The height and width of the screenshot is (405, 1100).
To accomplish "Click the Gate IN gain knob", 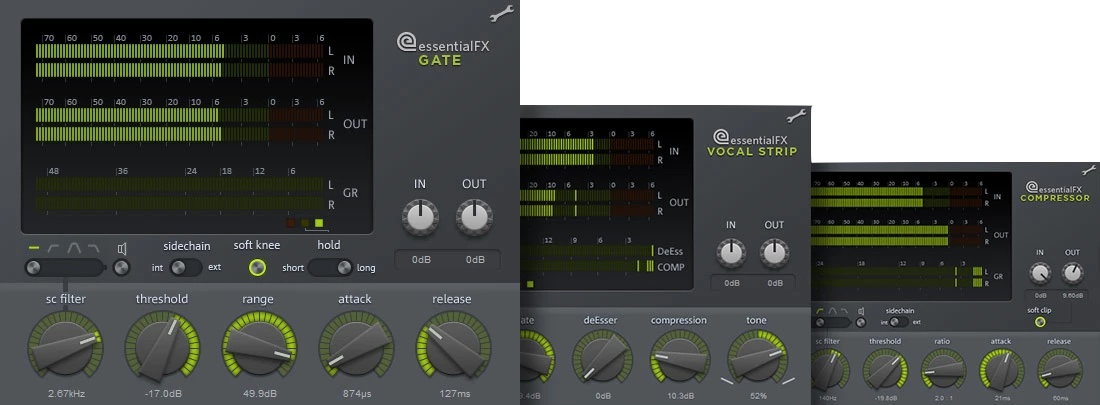I will click(x=420, y=217).
